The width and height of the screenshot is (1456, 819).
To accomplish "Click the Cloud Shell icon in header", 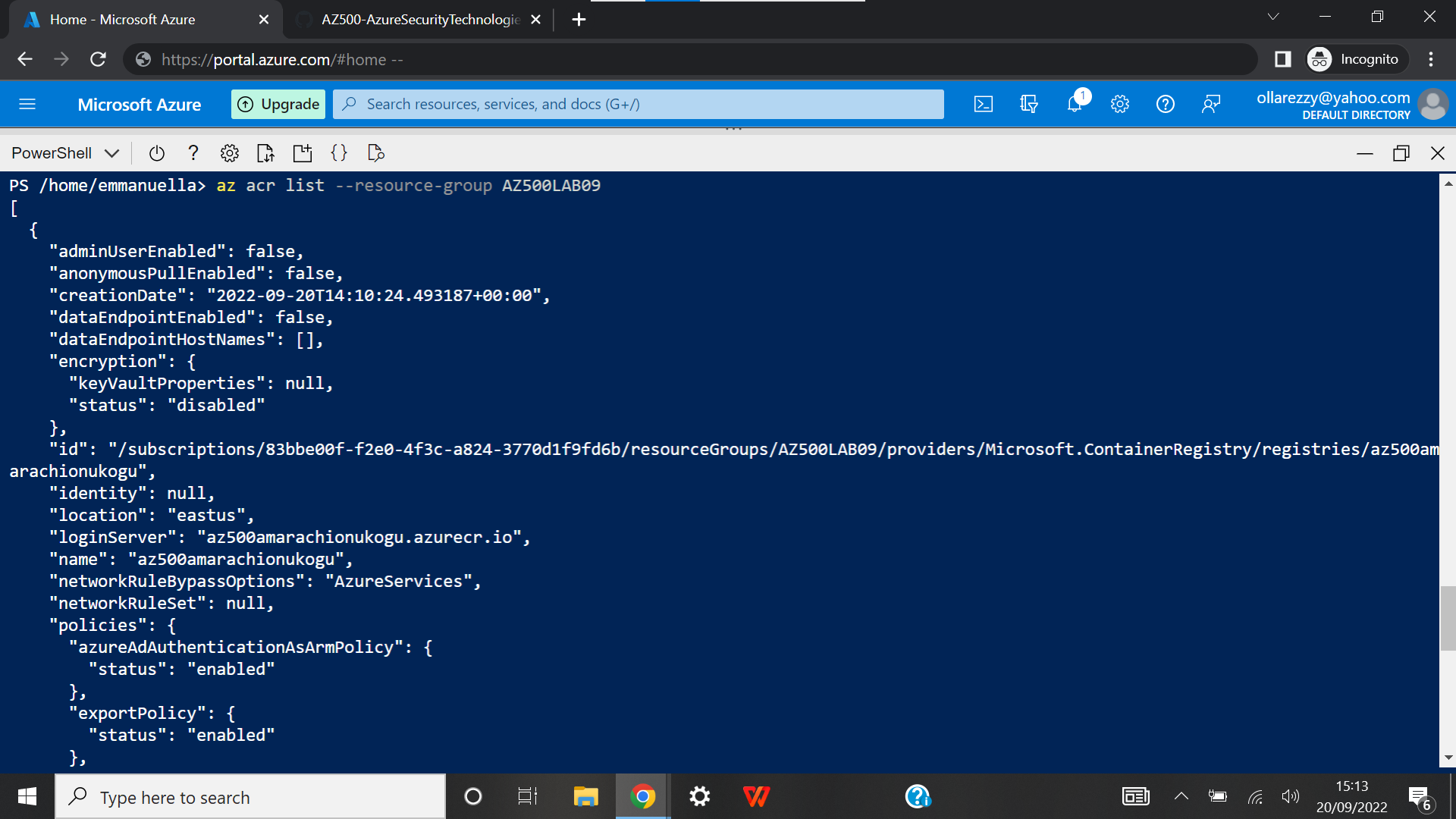I will [983, 105].
